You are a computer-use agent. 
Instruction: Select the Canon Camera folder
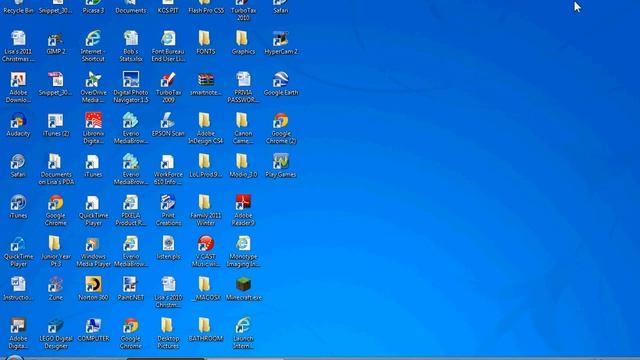[x=243, y=128]
